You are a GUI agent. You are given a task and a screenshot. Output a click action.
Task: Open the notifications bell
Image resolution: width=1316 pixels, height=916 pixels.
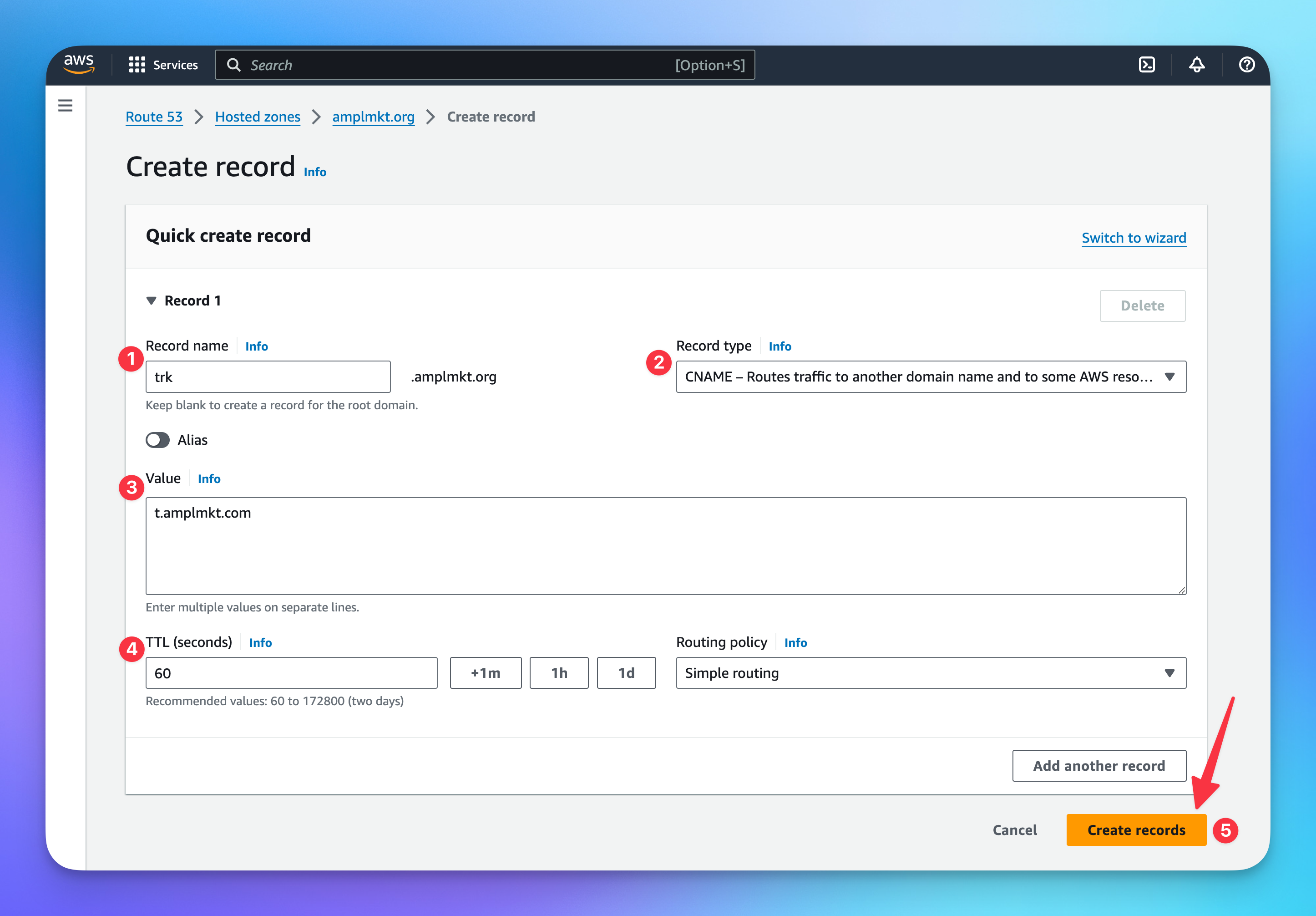(x=1196, y=65)
